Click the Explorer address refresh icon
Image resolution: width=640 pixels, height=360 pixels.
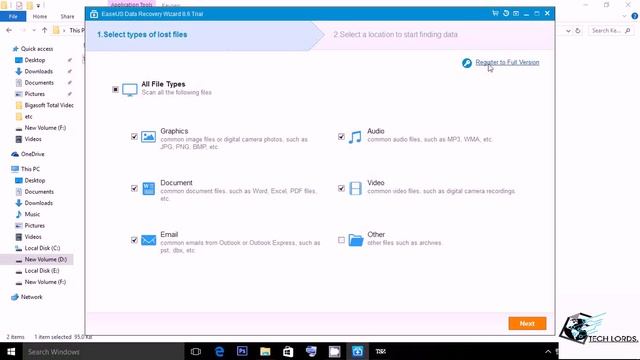click(x=578, y=31)
